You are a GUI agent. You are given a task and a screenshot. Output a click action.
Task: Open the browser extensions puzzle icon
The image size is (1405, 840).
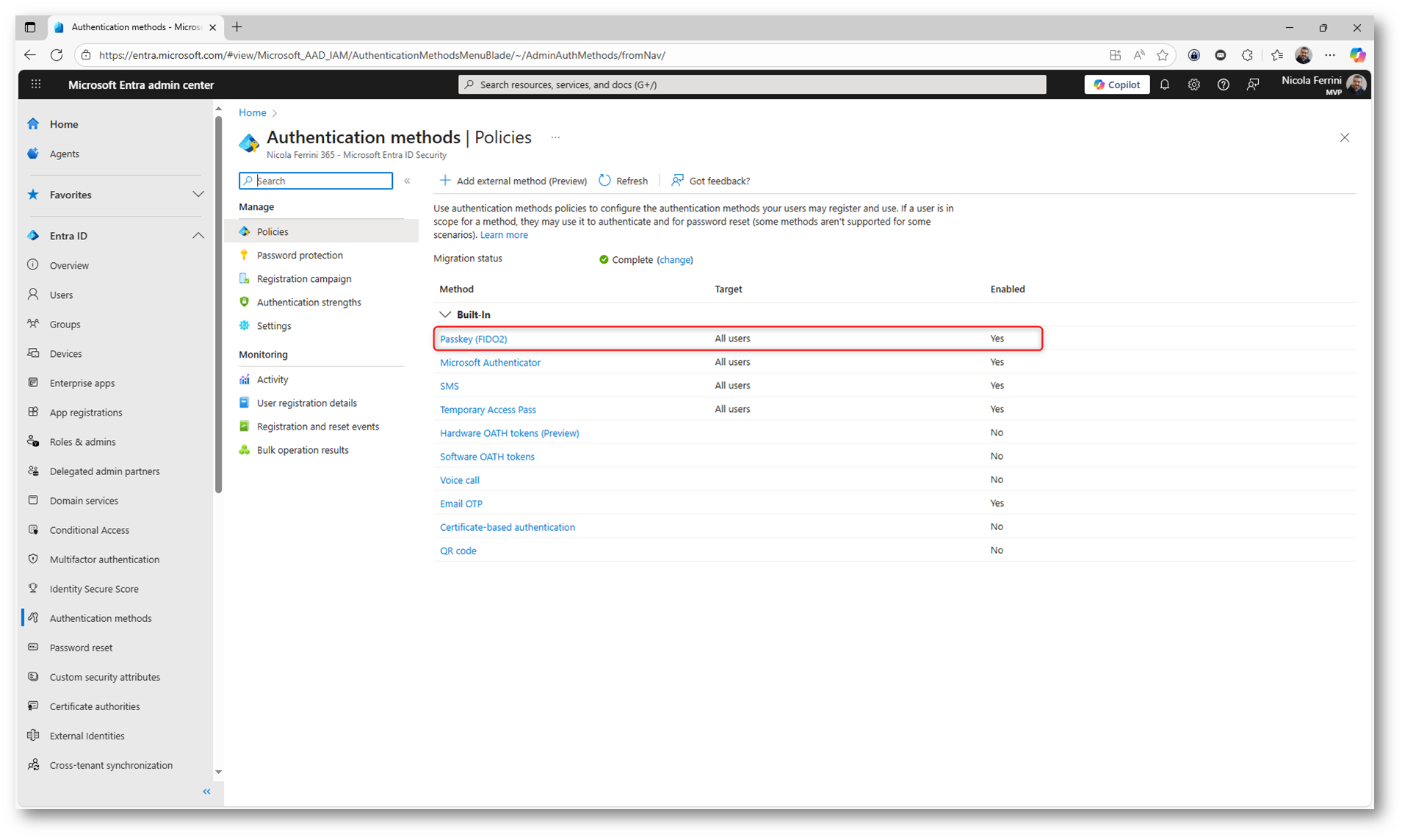[1247, 55]
